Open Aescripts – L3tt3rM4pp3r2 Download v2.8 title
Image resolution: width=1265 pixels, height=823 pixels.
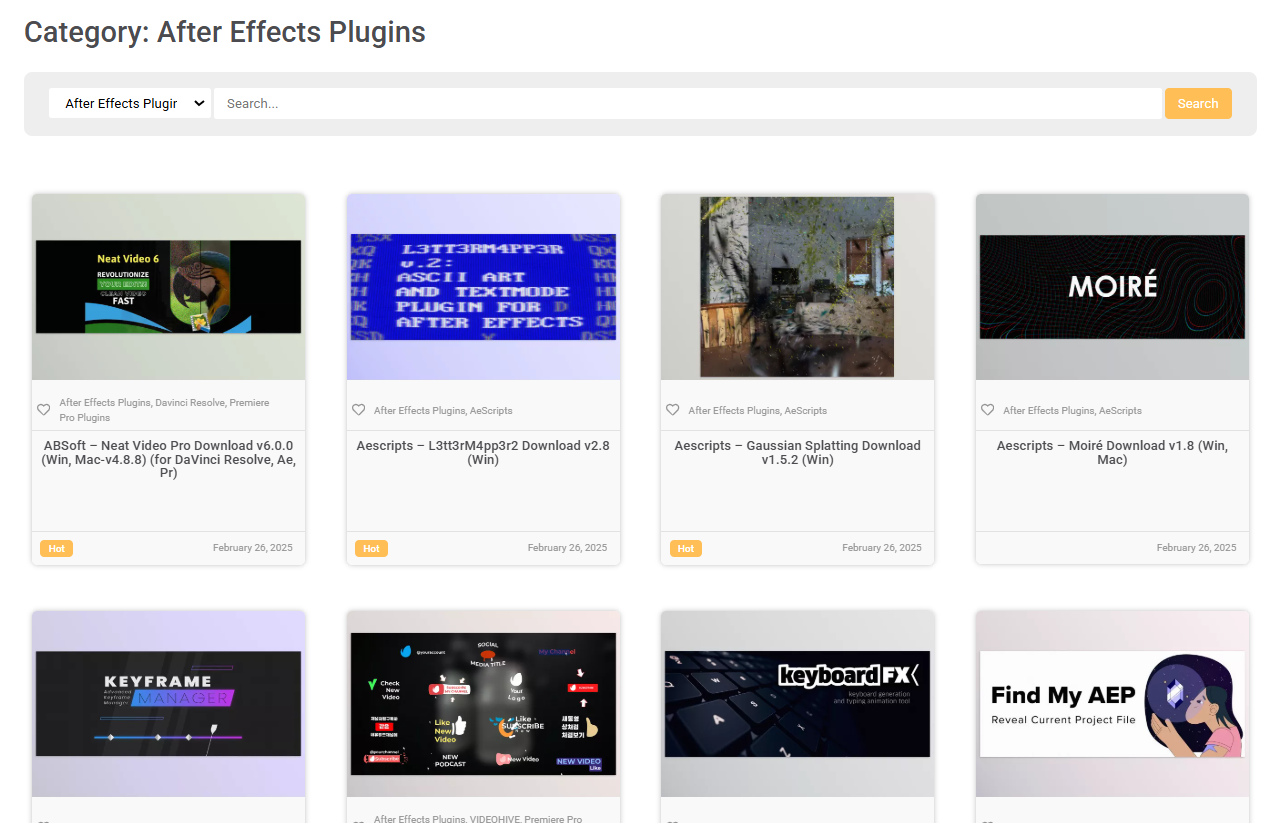tap(483, 452)
